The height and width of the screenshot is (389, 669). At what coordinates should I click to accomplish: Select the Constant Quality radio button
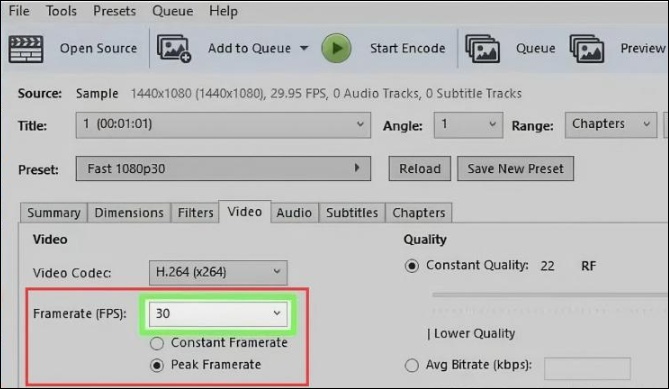click(412, 266)
